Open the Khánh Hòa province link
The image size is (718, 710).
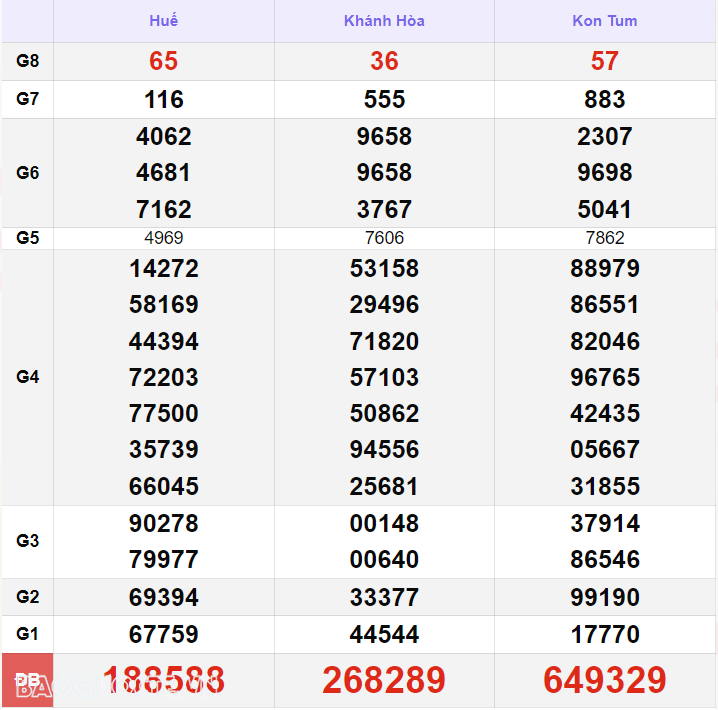(384, 21)
